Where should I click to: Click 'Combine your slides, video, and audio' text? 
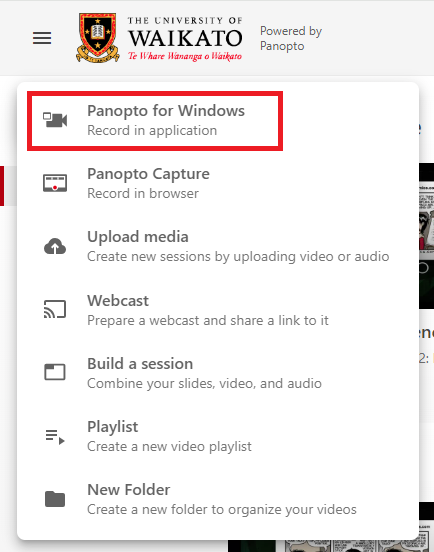pyautogui.click(x=205, y=383)
